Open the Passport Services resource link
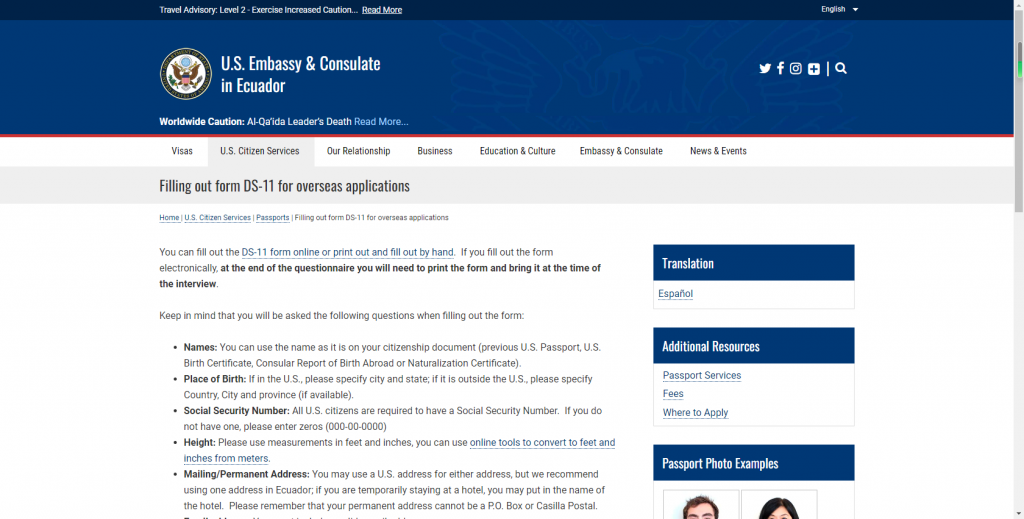Screen dimensions: 1024x519 [701, 375]
